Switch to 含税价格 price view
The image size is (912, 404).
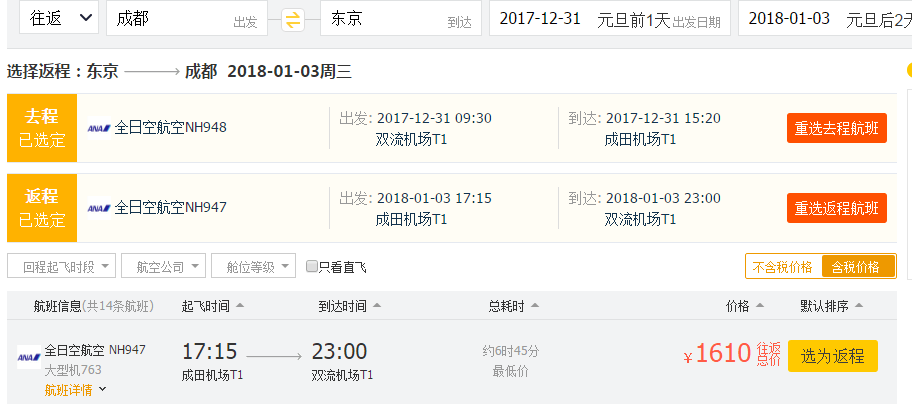click(857, 267)
